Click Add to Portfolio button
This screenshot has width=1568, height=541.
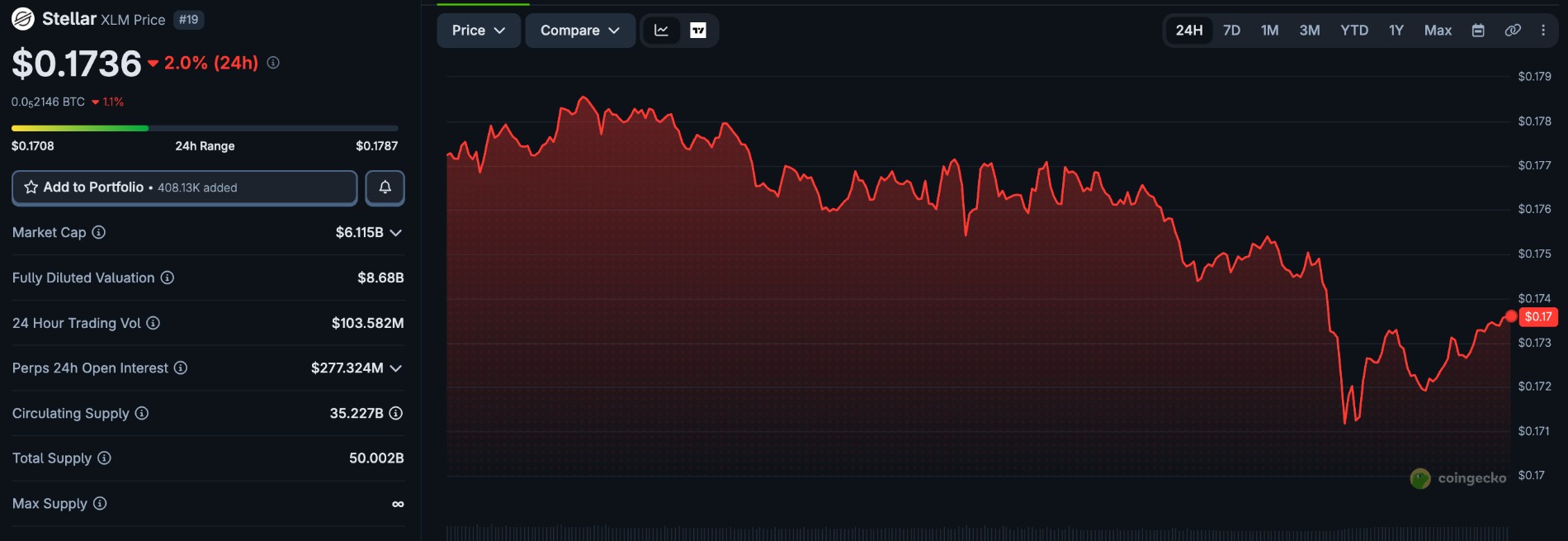point(185,187)
